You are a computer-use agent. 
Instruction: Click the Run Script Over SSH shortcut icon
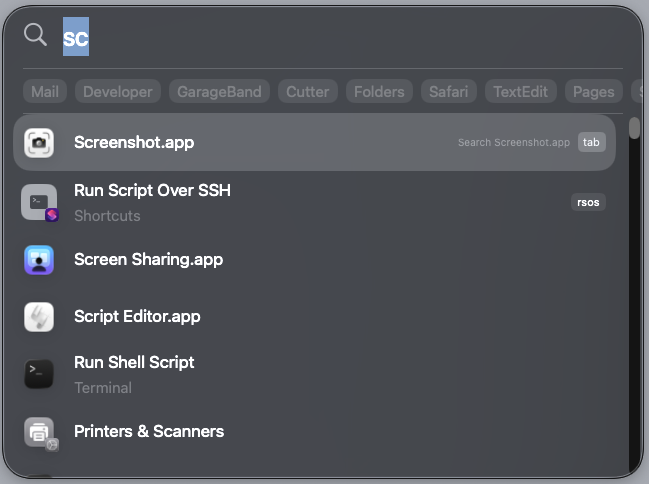(40, 202)
